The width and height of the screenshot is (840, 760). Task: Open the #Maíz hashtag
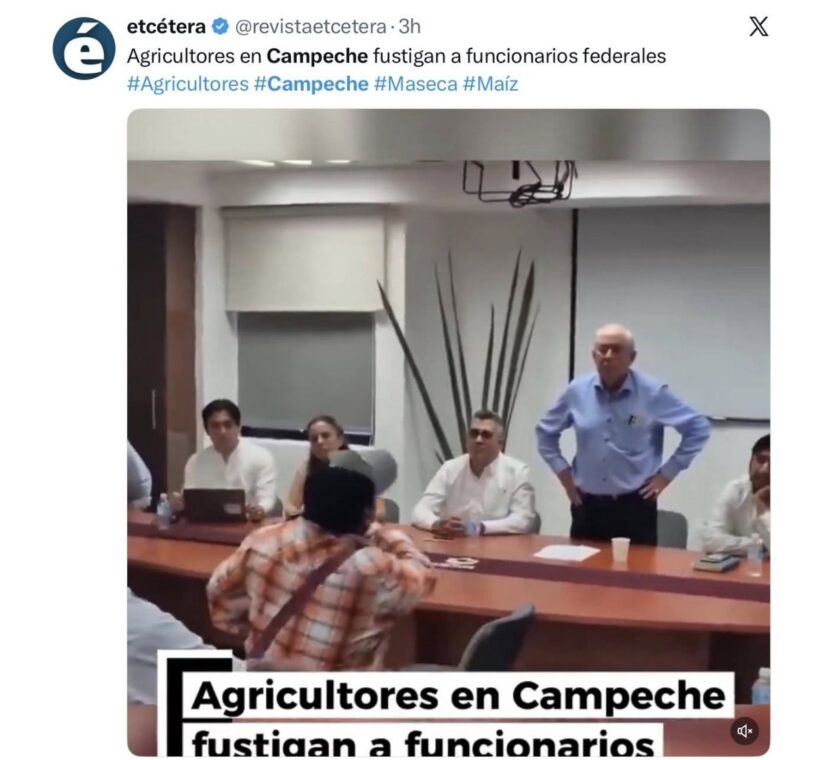[x=490, y=84]
